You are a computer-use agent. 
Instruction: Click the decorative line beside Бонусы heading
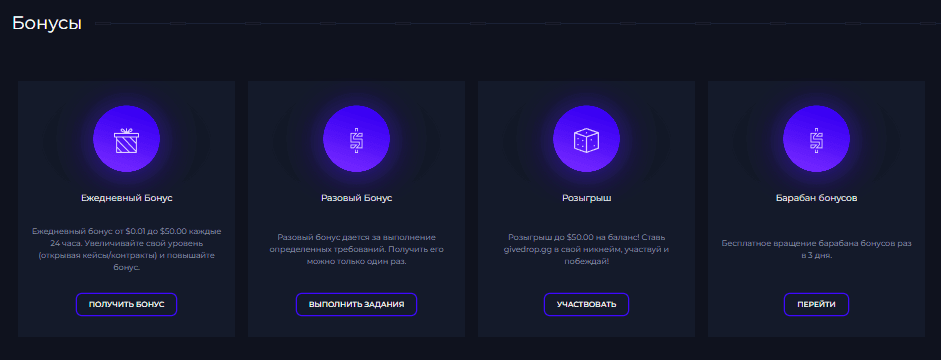click(518, 24)
